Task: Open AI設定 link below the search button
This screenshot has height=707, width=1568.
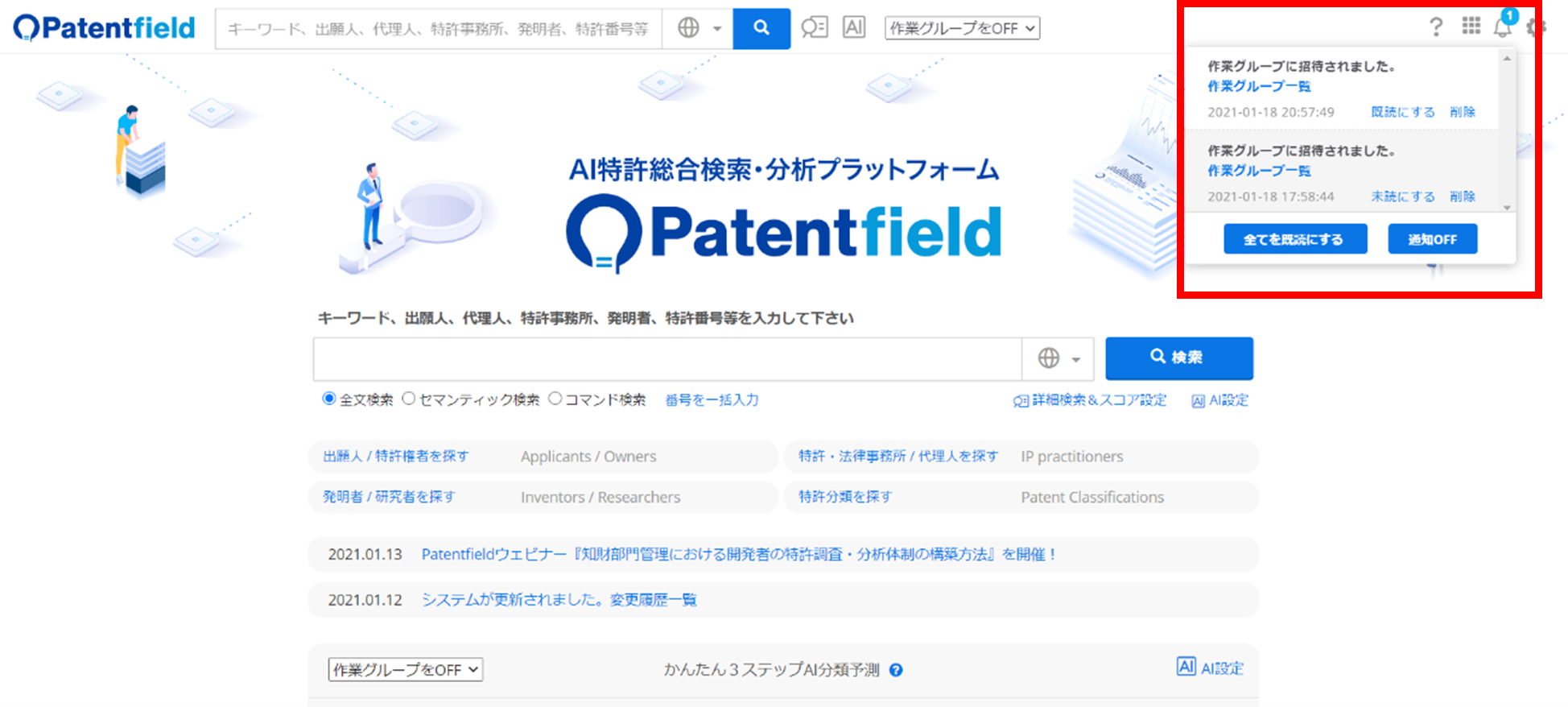Action: pyautogui.click(x=1220, y=400)
